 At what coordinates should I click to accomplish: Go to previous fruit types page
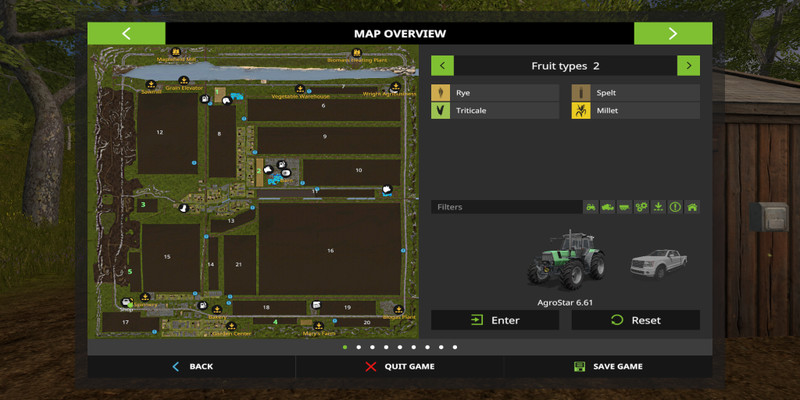(x=442, y=66)
